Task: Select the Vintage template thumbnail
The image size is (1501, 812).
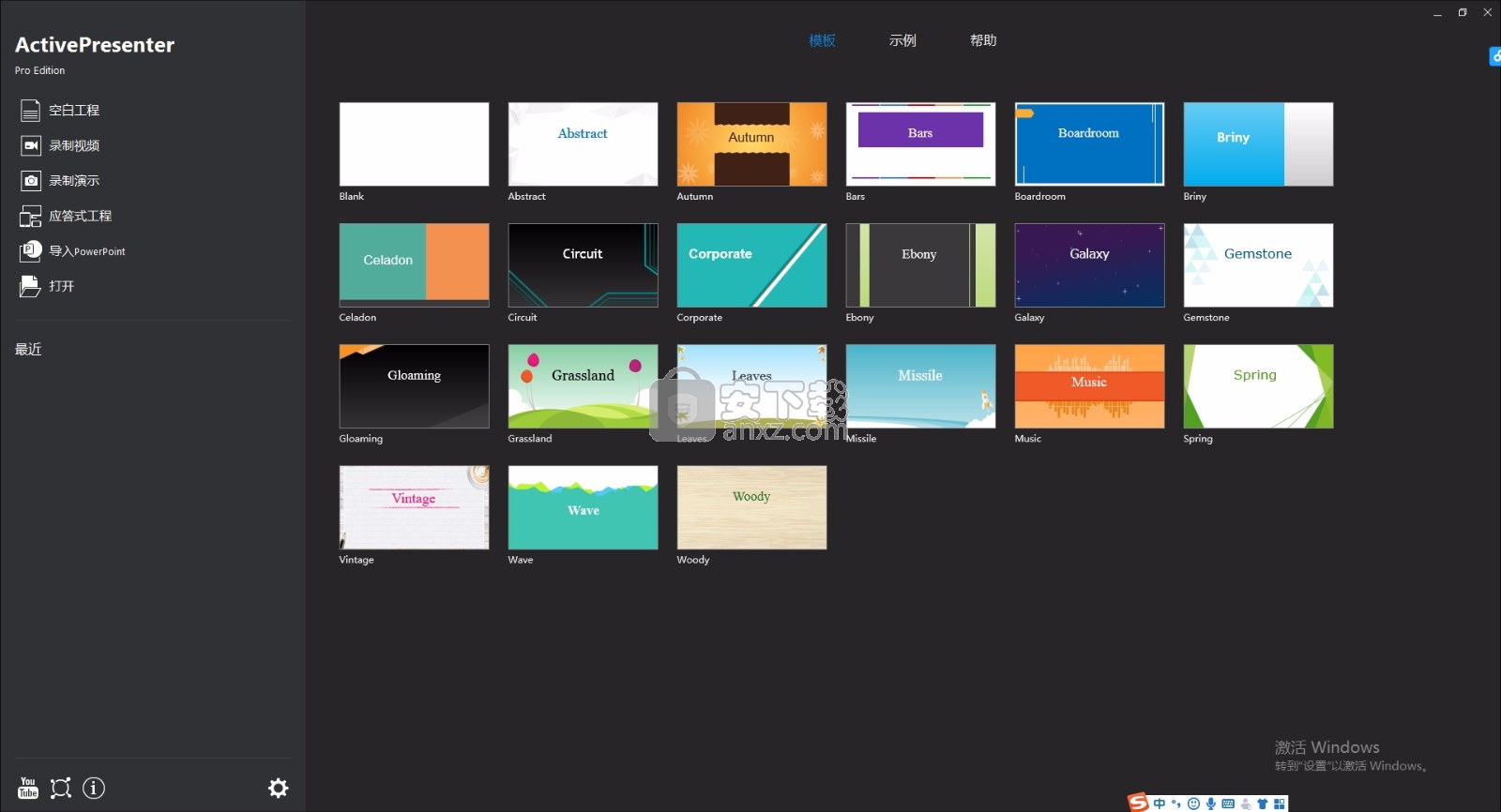Action: [x=414, y=507]
